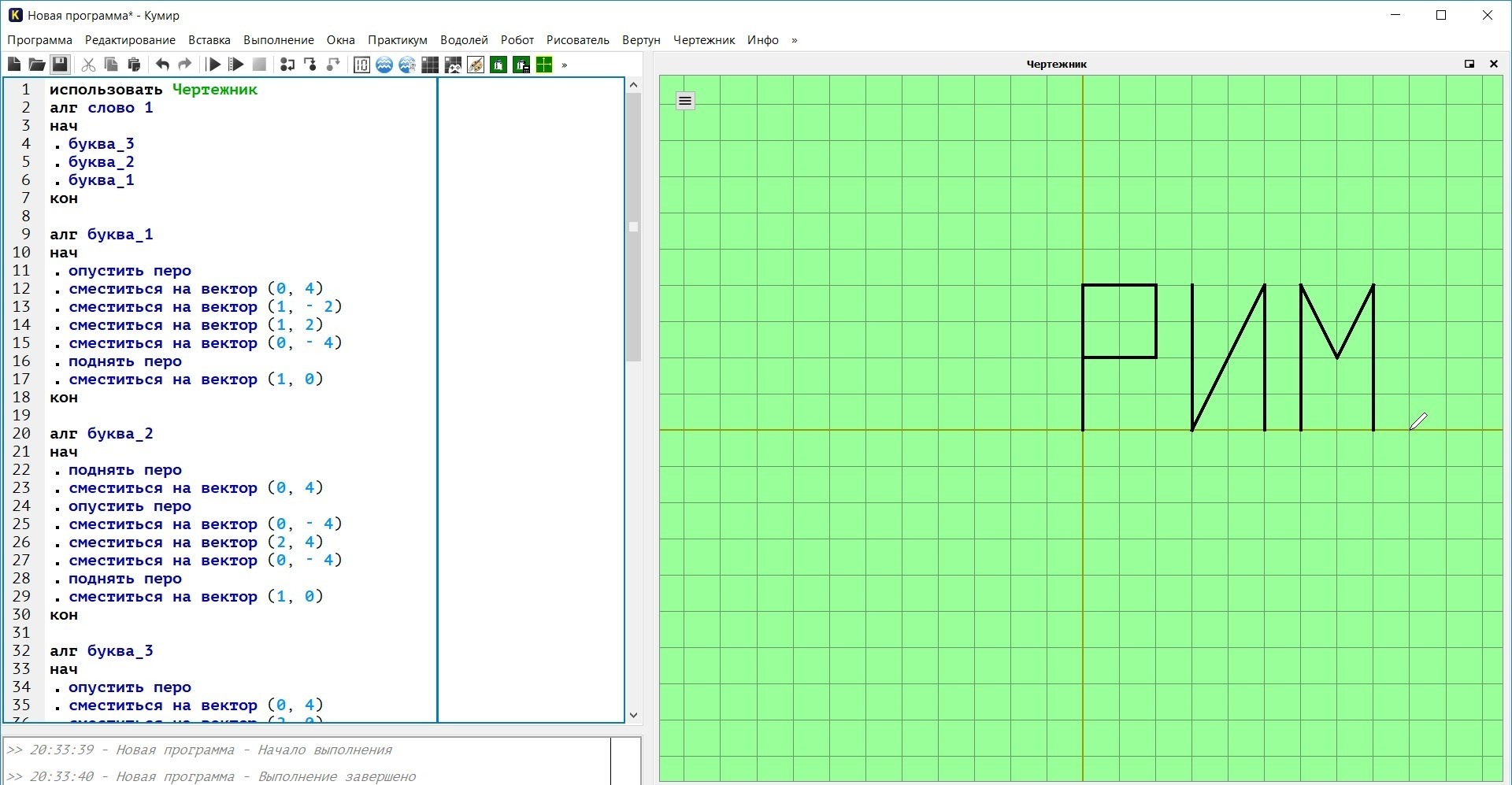Image resolution: width=1512 pixels, height=785 pixels.
Task: Expand hidden menu bar items chevron
Action: click(x=795, y=40)
